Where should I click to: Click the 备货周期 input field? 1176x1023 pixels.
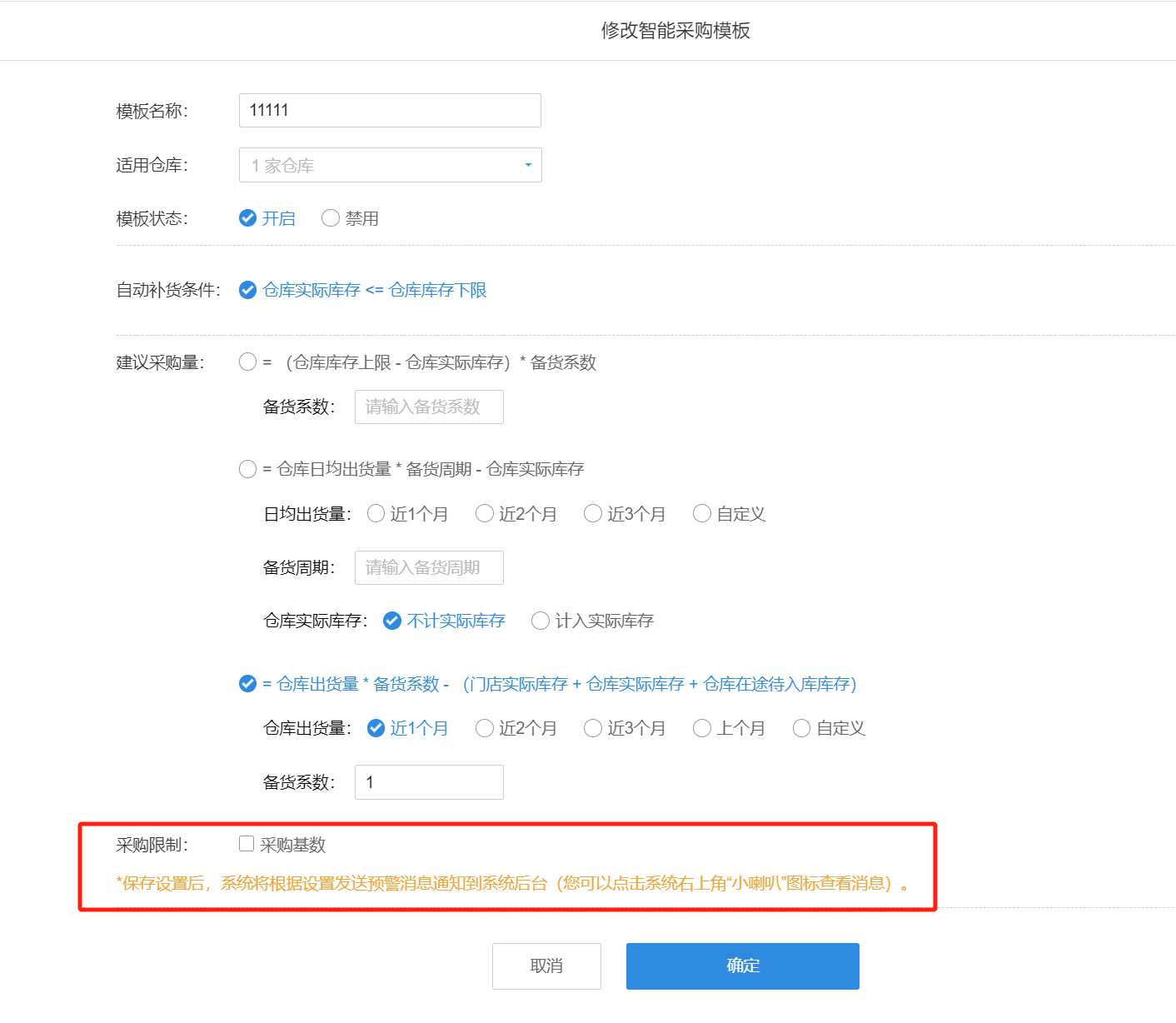429,567
